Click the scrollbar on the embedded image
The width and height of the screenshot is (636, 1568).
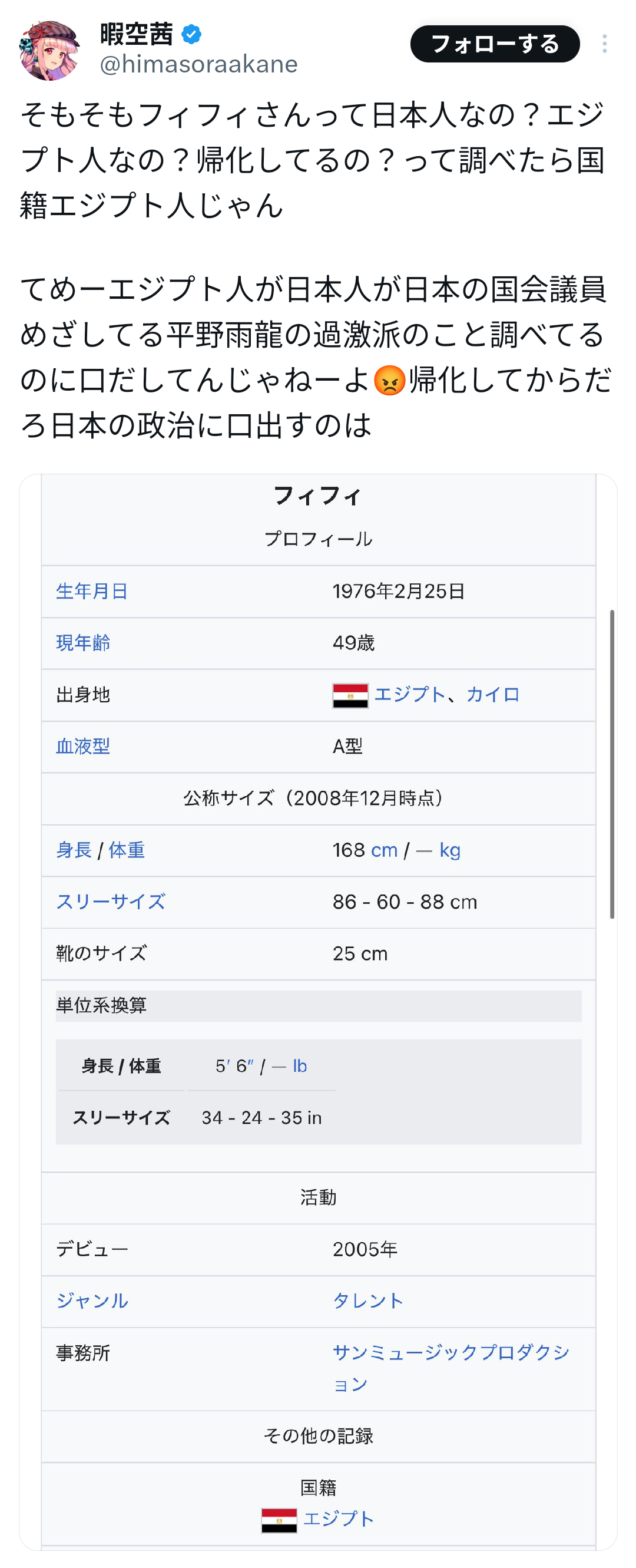[x=612, y=764]
